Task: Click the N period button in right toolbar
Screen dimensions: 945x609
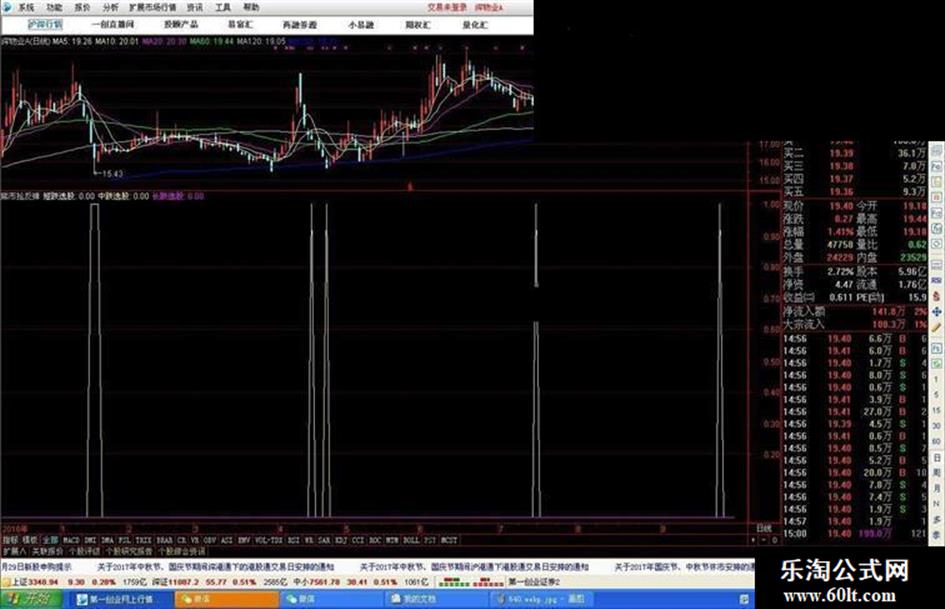Action: click(x=937, y=503)
